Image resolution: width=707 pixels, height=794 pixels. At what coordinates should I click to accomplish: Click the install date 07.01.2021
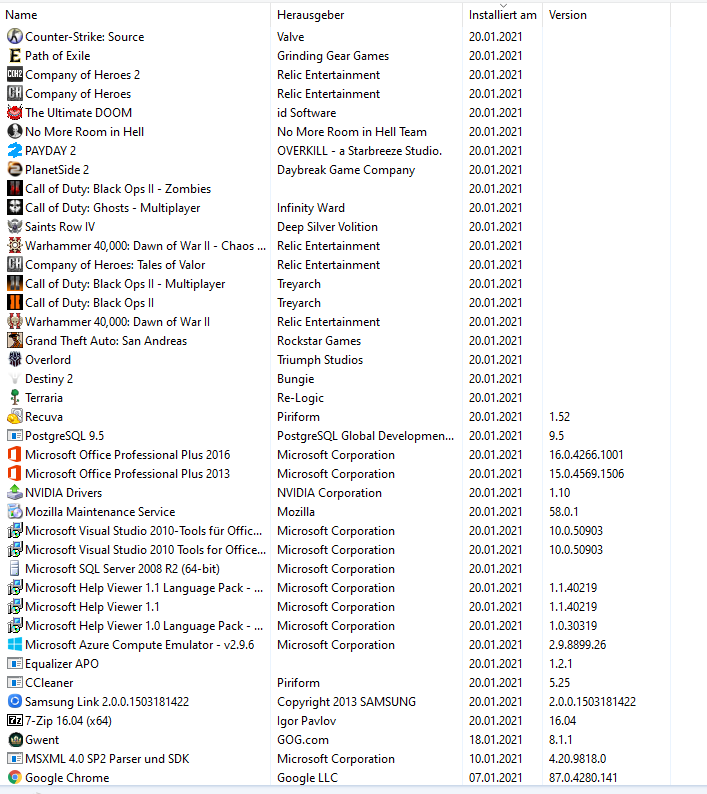tap(495, 777)
